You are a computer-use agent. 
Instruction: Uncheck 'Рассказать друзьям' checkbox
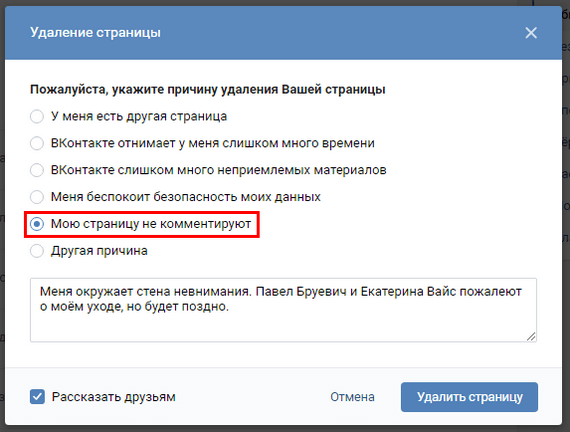[37, 397]
